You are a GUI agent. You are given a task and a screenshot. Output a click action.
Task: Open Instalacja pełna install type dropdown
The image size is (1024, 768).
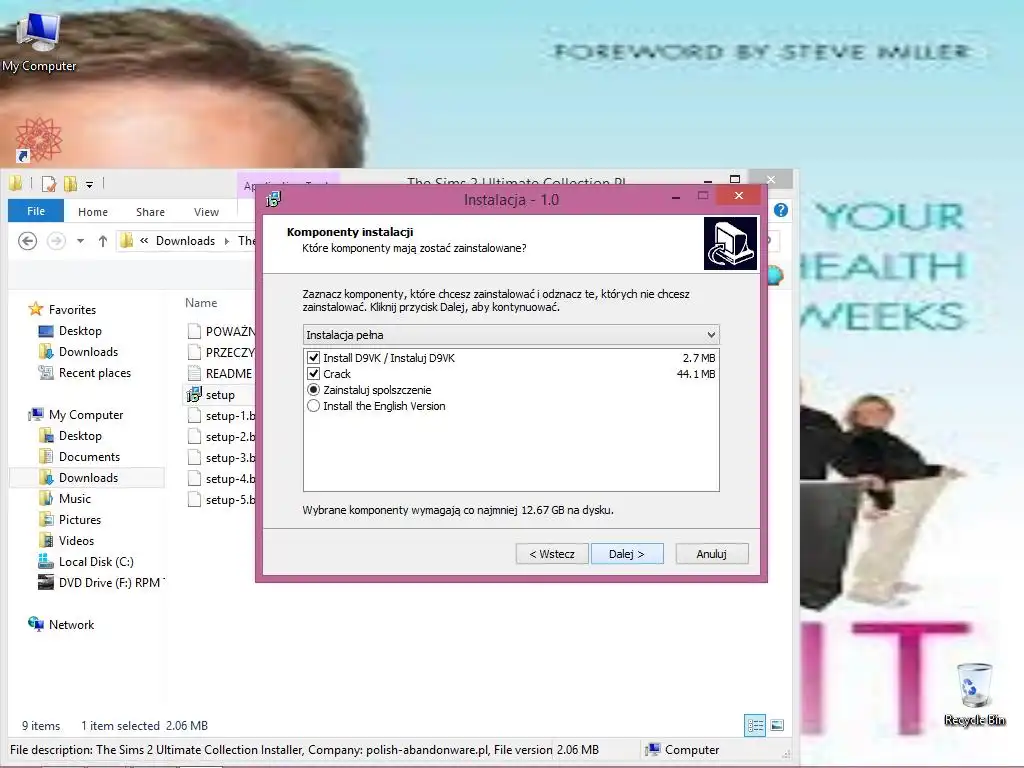tap(511, 334)
